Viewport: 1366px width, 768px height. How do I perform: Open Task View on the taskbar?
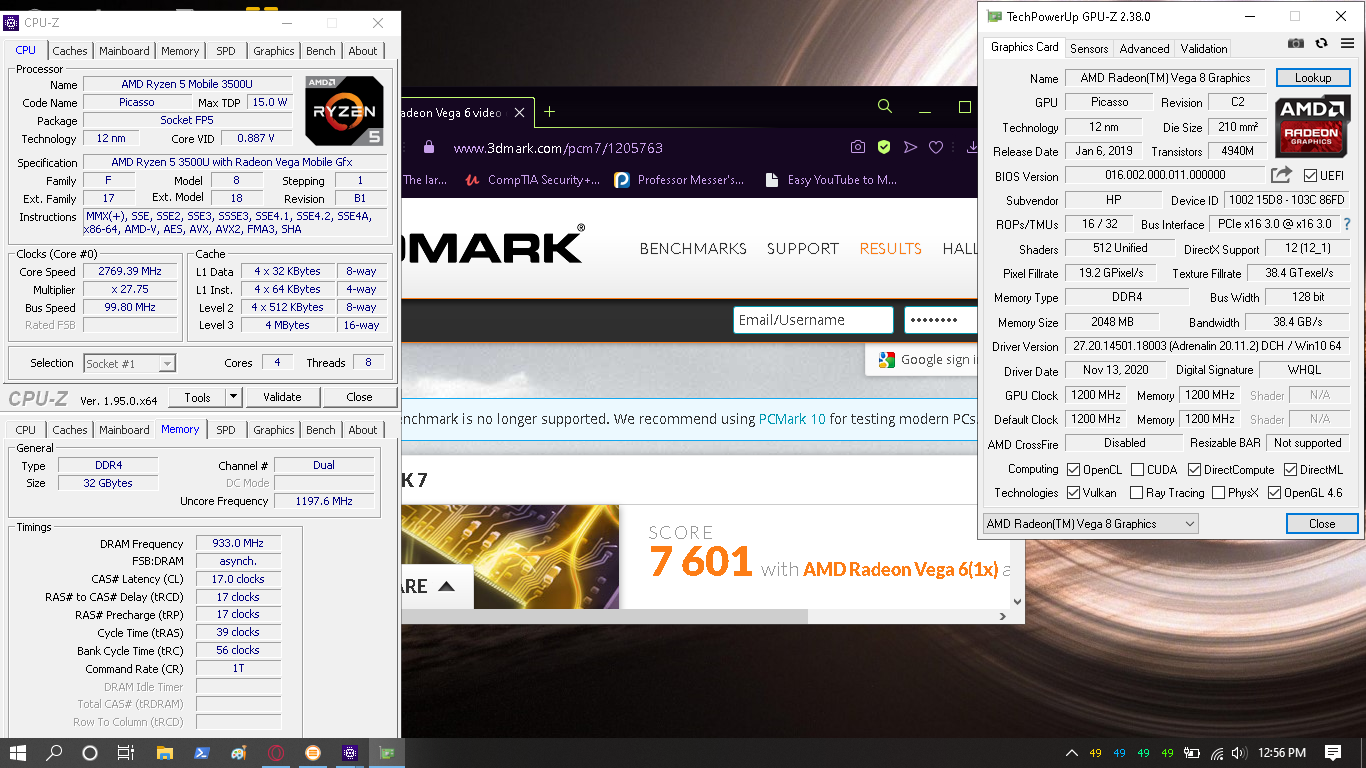click(x=125, y=753)
